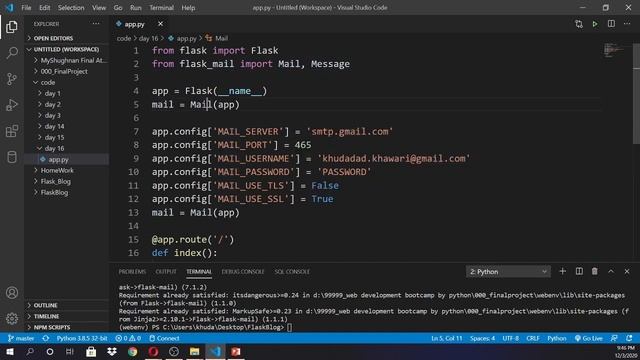
Task: Open Chrome from the Windows taskbar
Action: point(132,351)
